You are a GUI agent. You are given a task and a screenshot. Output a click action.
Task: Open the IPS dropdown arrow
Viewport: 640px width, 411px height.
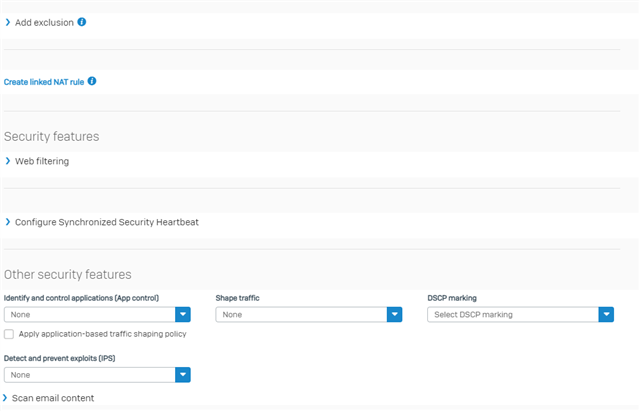coord(183,375)
